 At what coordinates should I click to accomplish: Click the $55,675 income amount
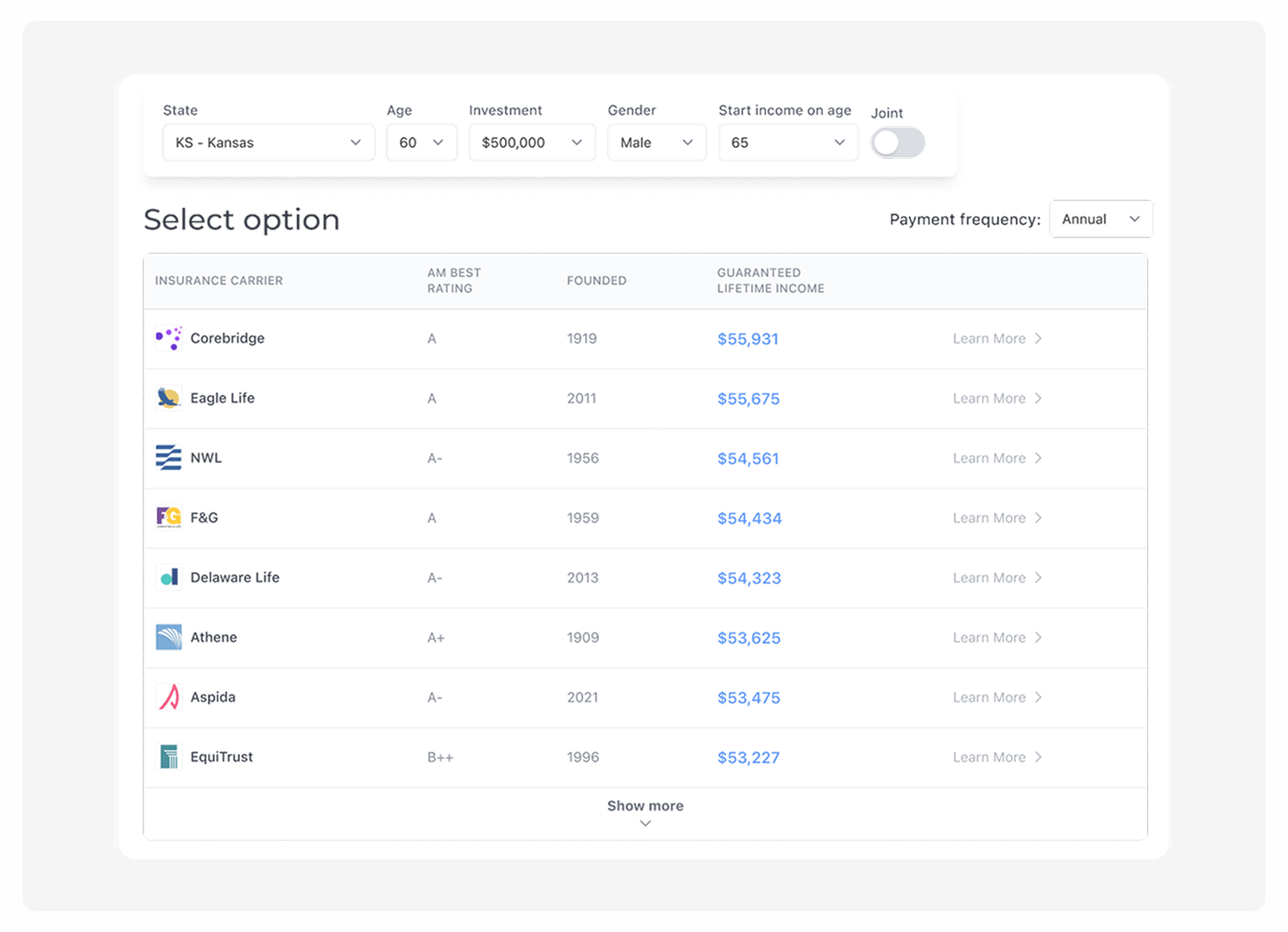tap(748, 399)
